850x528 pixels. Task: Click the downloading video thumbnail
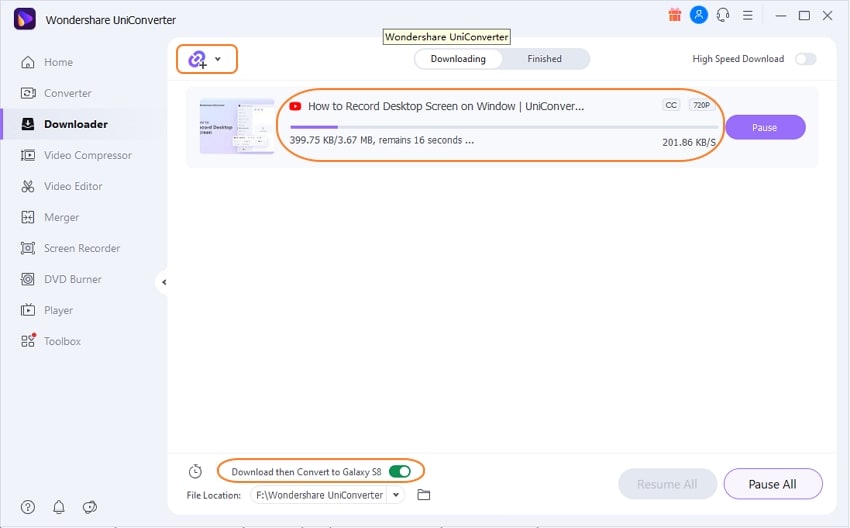(236, 127)
